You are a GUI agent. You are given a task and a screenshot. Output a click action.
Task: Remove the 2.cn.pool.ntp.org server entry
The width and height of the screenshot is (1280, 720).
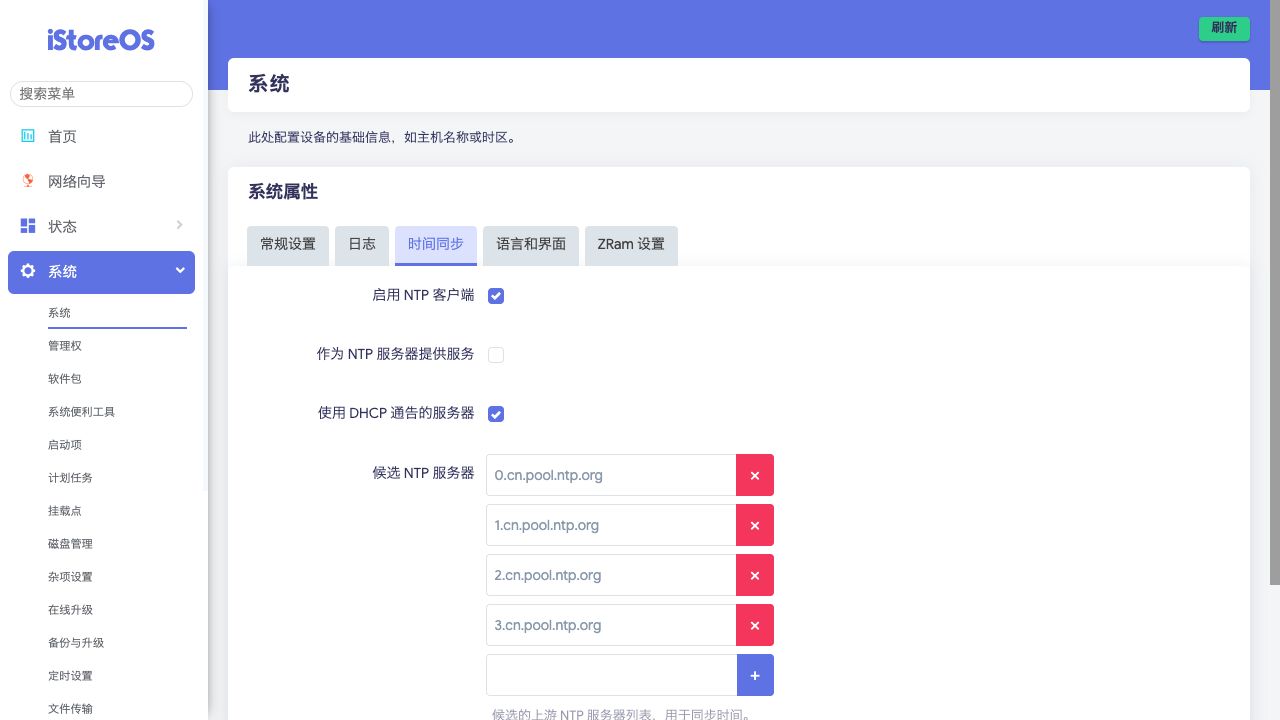pyautogui.click(x=754, y=575)
